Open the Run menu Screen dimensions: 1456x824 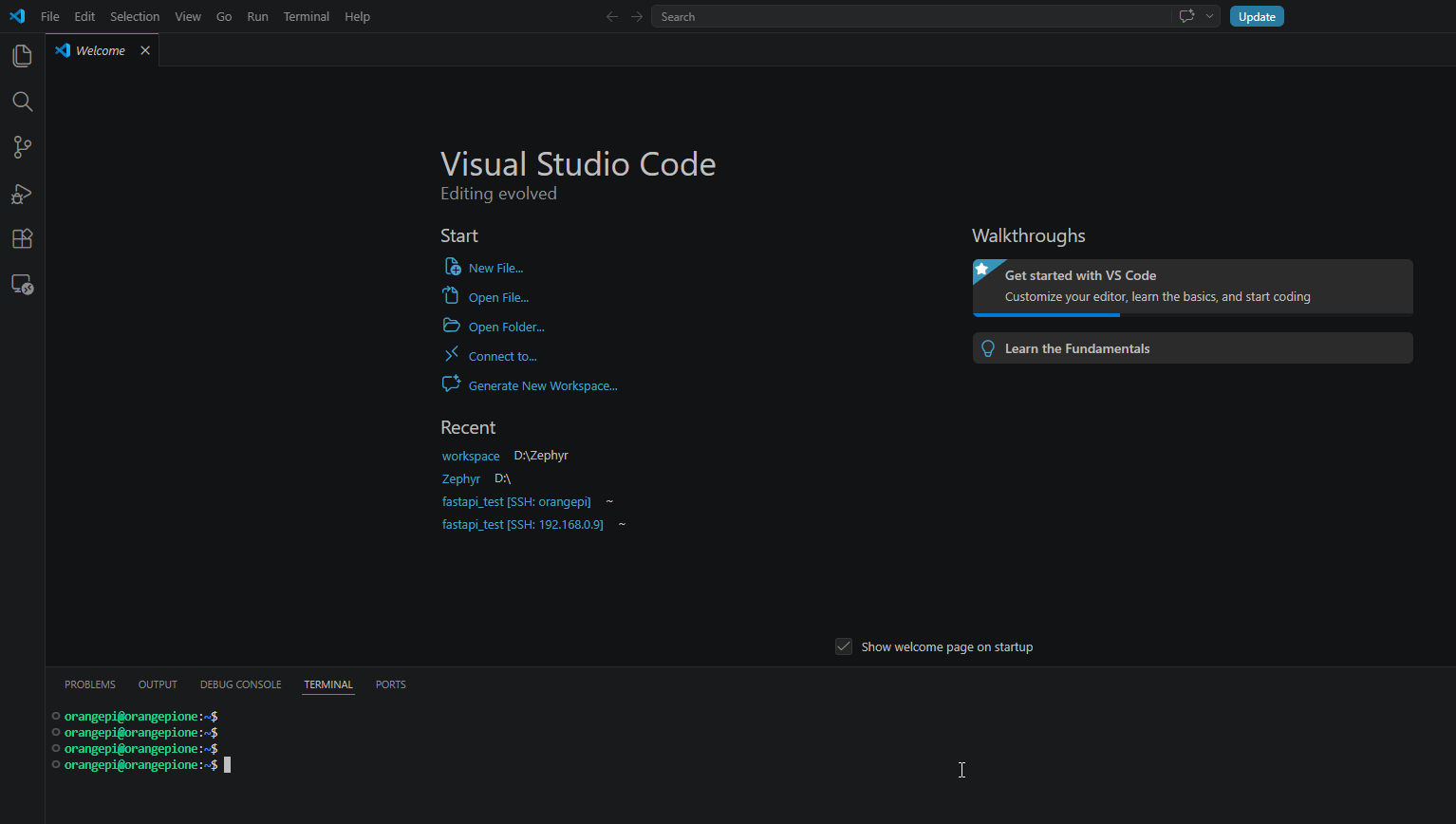coord(257,16)
